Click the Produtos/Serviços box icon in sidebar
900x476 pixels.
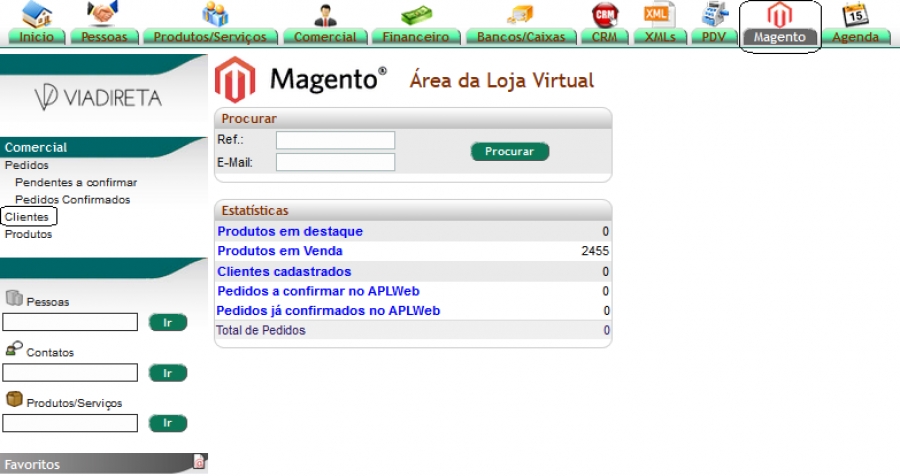coord(14,399)
